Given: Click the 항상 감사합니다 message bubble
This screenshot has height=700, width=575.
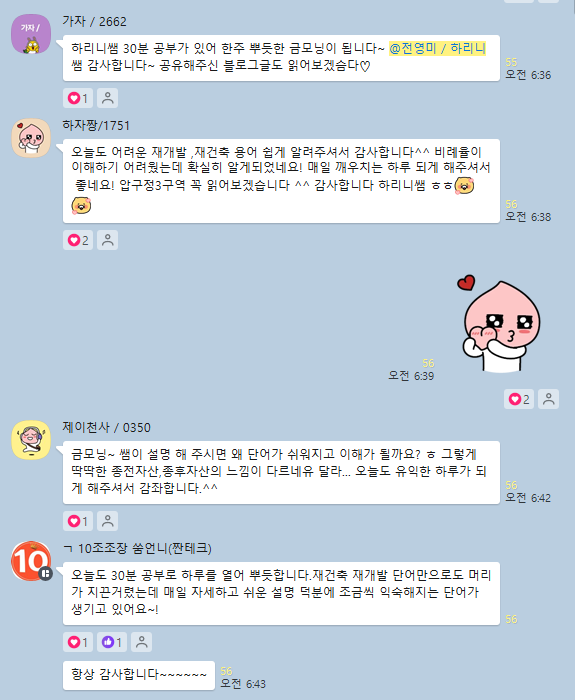Looking at the screenshot, I should (x=139, y=675).
